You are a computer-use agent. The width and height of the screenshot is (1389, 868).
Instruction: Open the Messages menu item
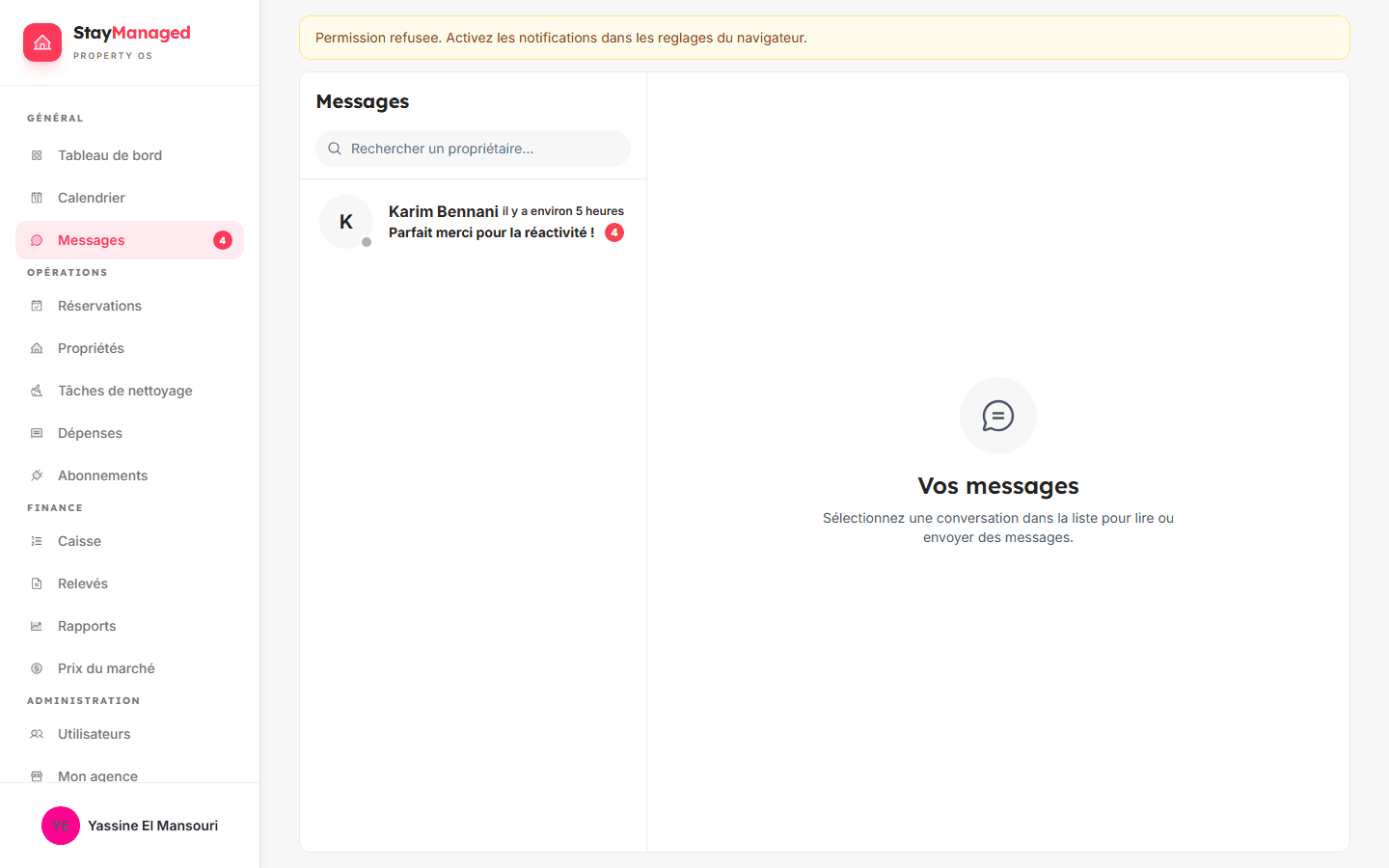click(92, 240)
